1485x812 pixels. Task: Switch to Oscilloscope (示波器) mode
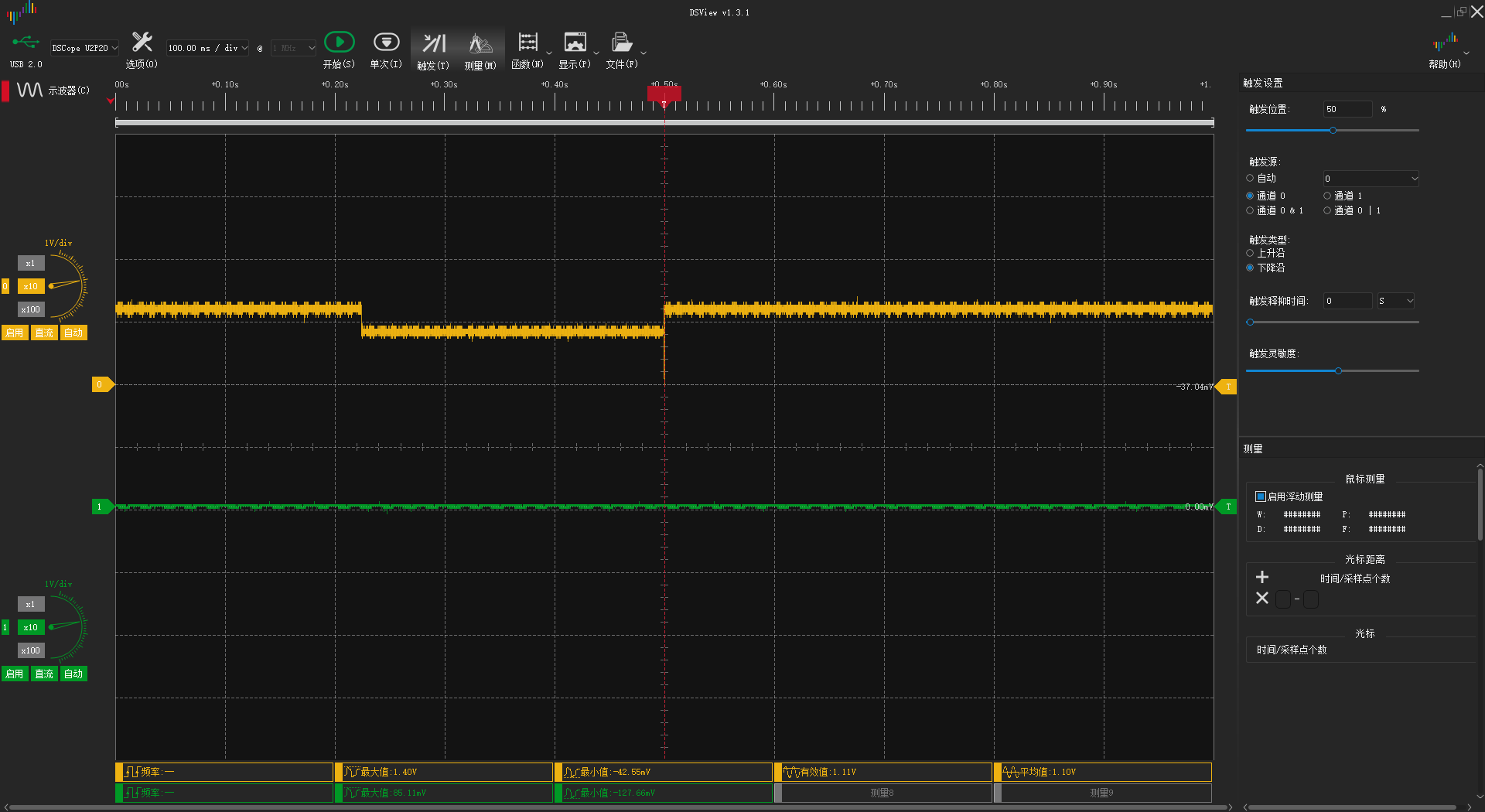[53, 90]
